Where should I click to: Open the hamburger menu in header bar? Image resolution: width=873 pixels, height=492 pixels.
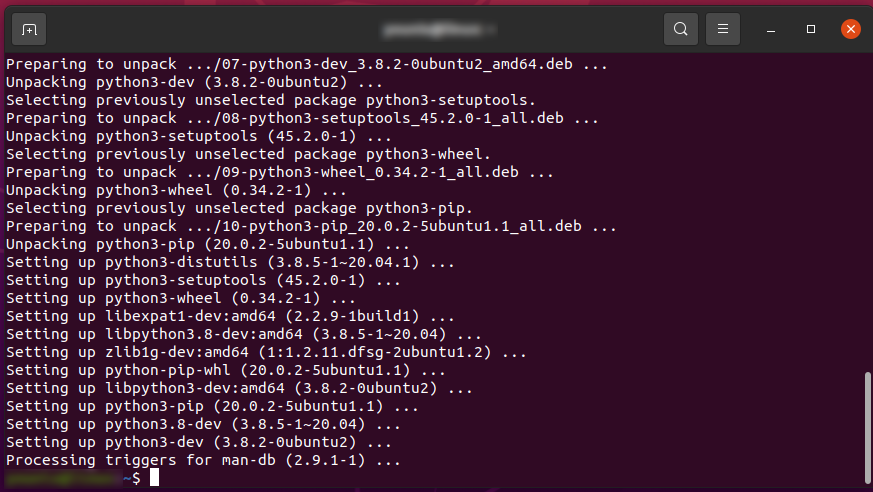pyautogui.click(x=723, y=29)
